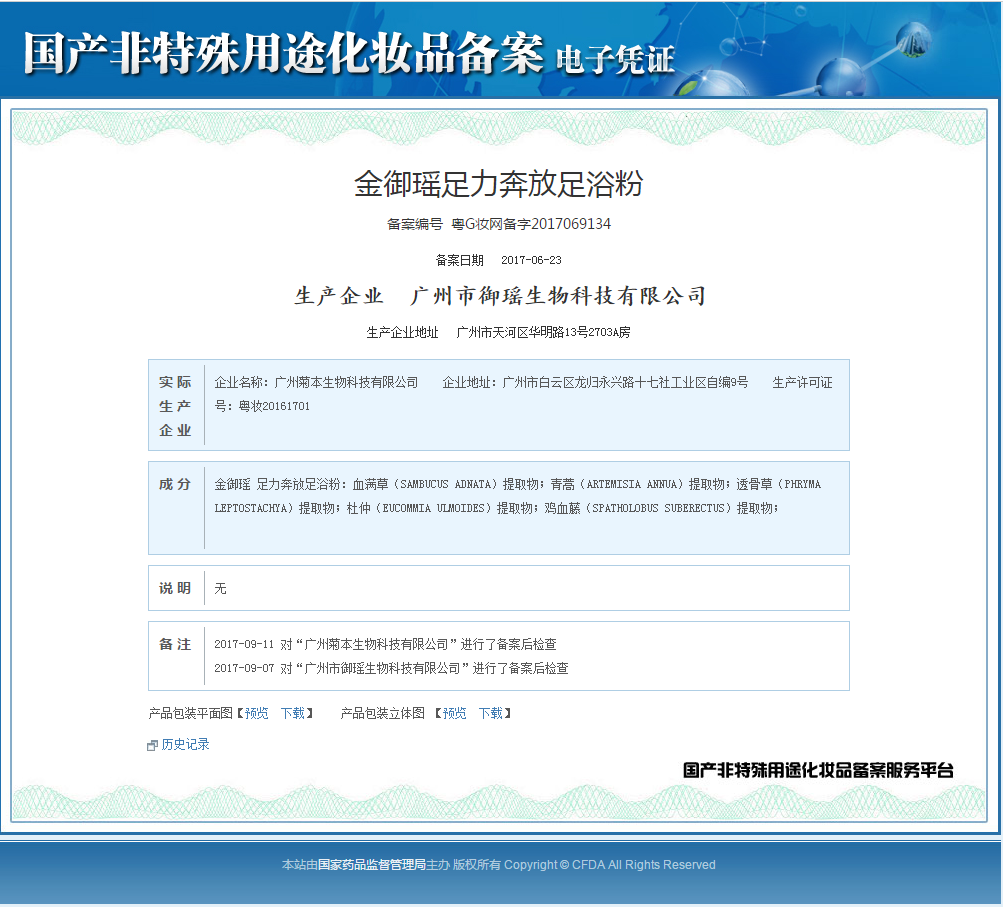1003x907 pixels.
Task: Click the 说明 row showing 无
Action: tap(220, 588)
